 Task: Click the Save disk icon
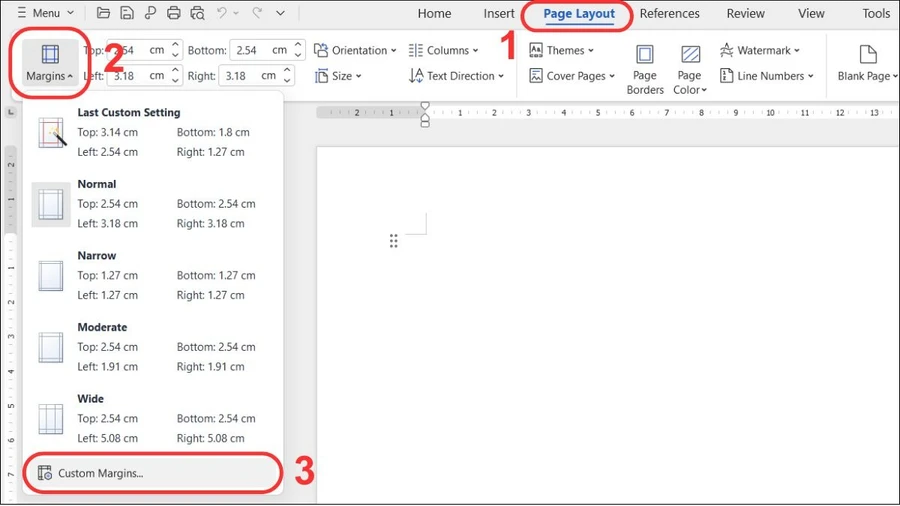coord(126,13)
